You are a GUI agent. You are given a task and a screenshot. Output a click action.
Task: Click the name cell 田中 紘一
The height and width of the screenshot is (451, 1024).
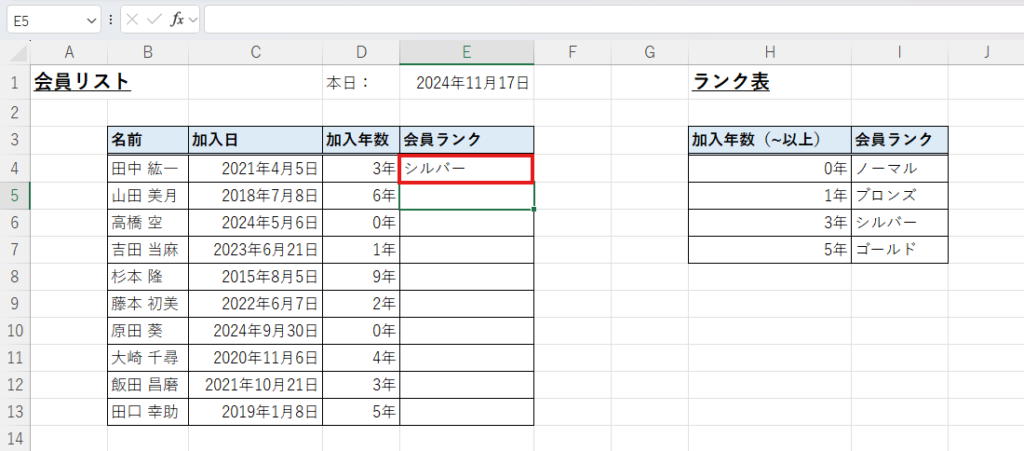click(x=147, y=168)
